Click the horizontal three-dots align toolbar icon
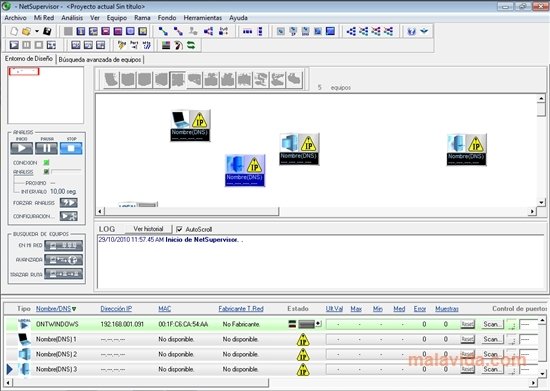 pyautogui.click(x=248, y=31)
